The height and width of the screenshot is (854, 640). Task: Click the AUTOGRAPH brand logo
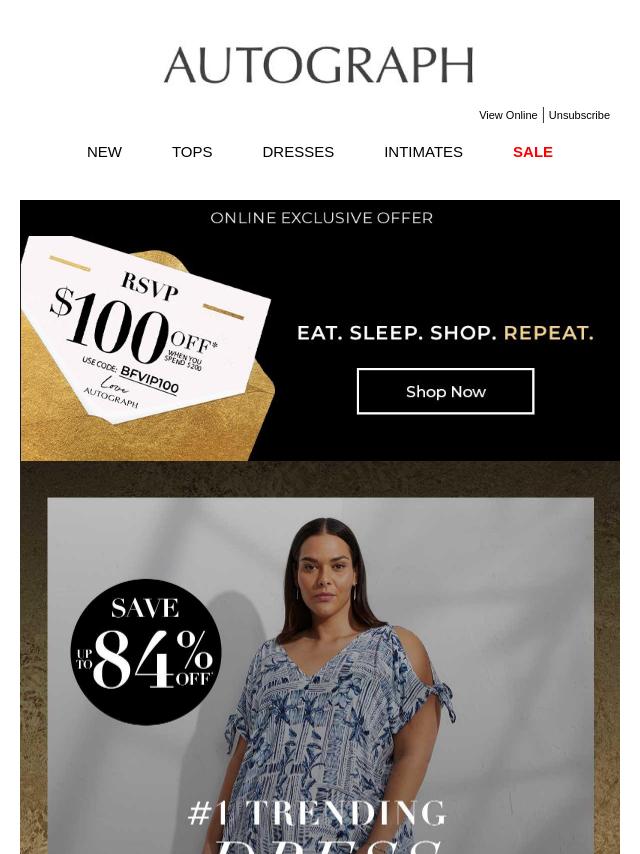point(319,65)
